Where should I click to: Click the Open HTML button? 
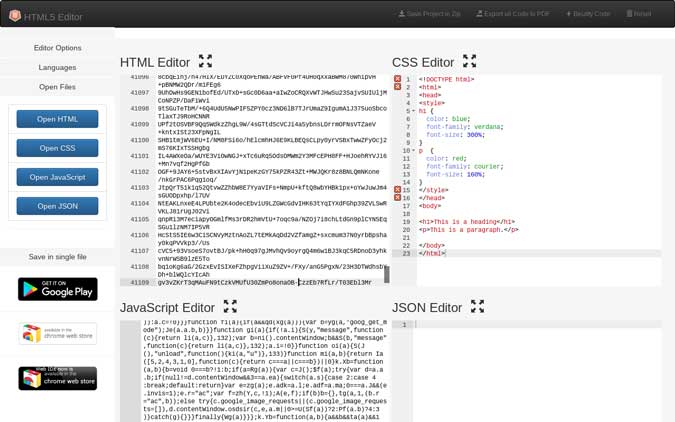point(57,119)
